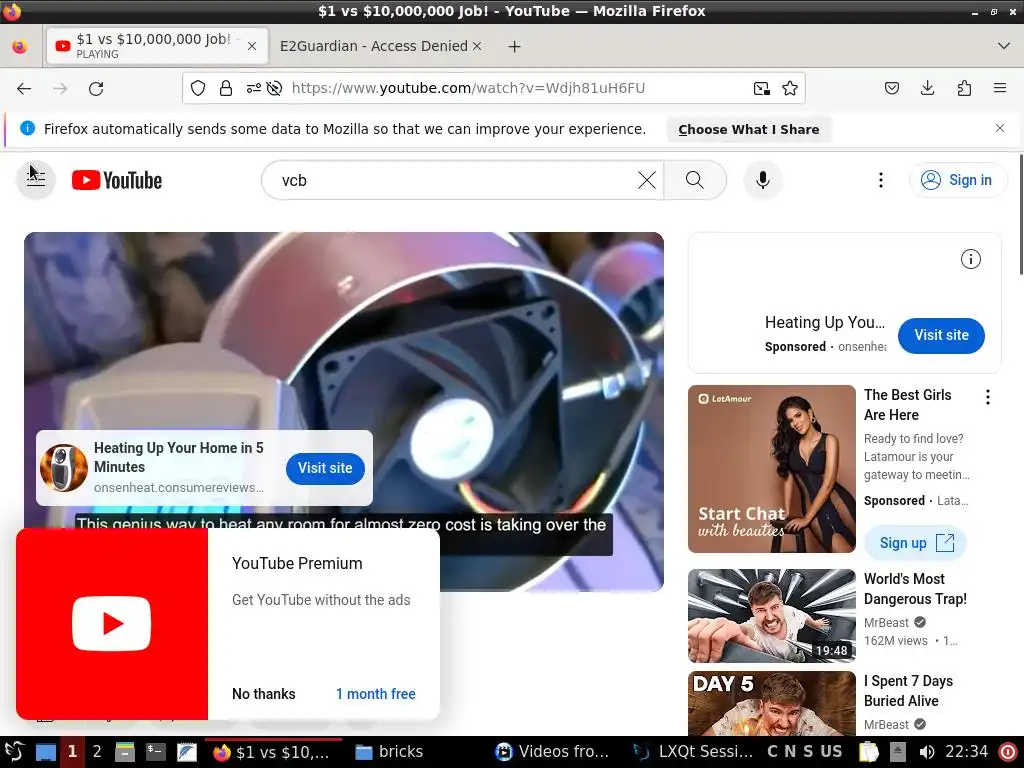Image resolution: width=1024 pixels, height=768 pixels.
Task: Dismiss the Firefox data notification bar
Action: click(1000, 129)
